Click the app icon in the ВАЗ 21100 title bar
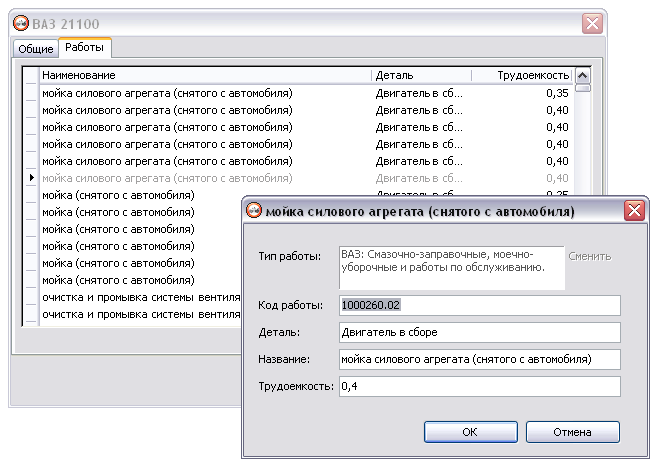668x471 pixels. pyautogui.click(x=20, y=23)
